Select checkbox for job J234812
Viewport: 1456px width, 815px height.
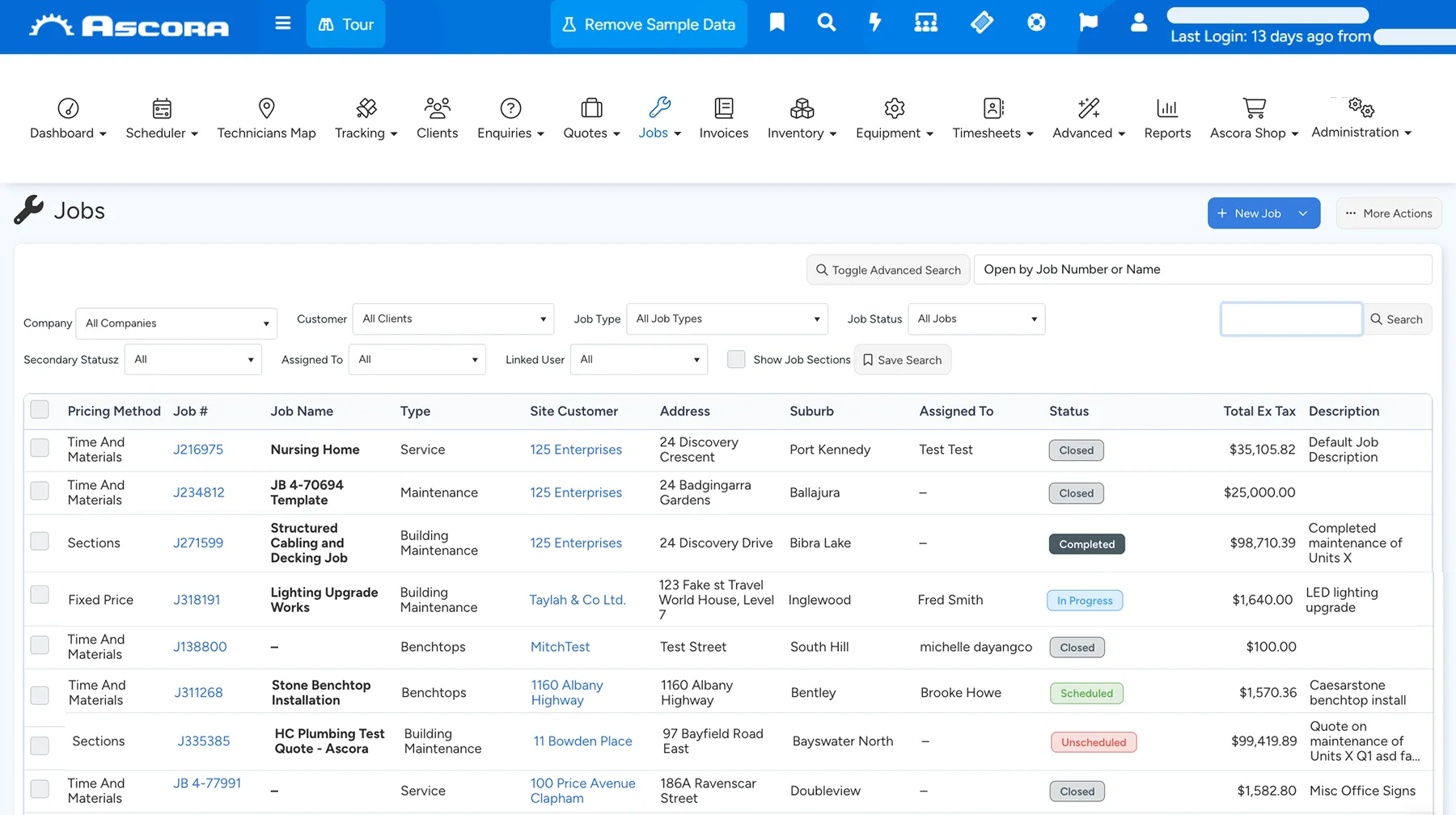tap(40, 491)
